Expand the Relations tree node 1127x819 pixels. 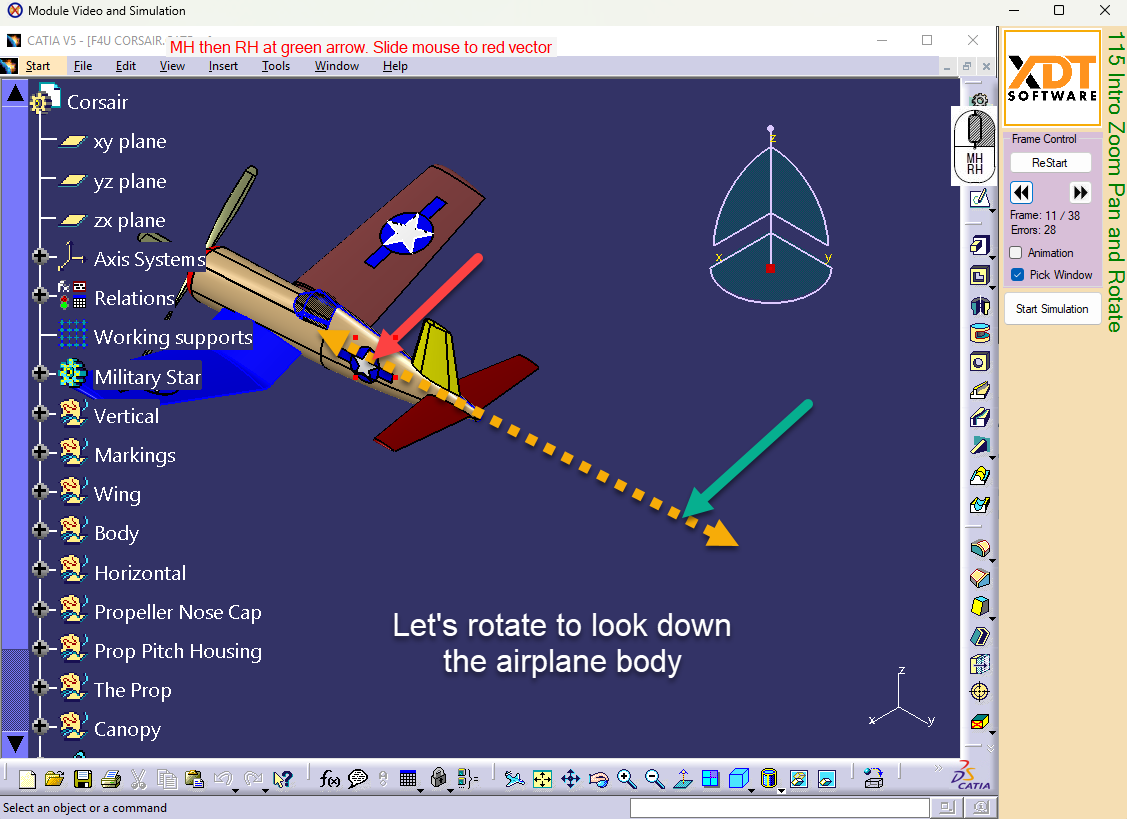40,295
